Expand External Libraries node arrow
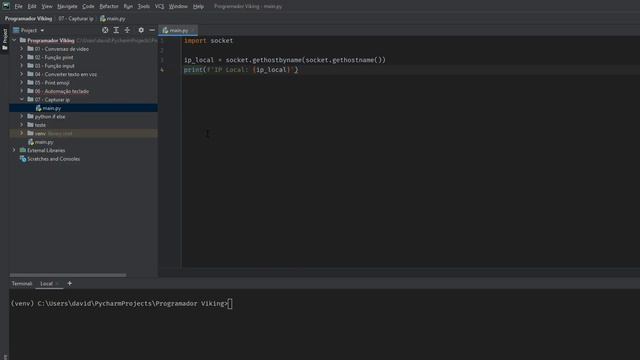The width and height of the screenshot is (640, 360). (14, 150)
